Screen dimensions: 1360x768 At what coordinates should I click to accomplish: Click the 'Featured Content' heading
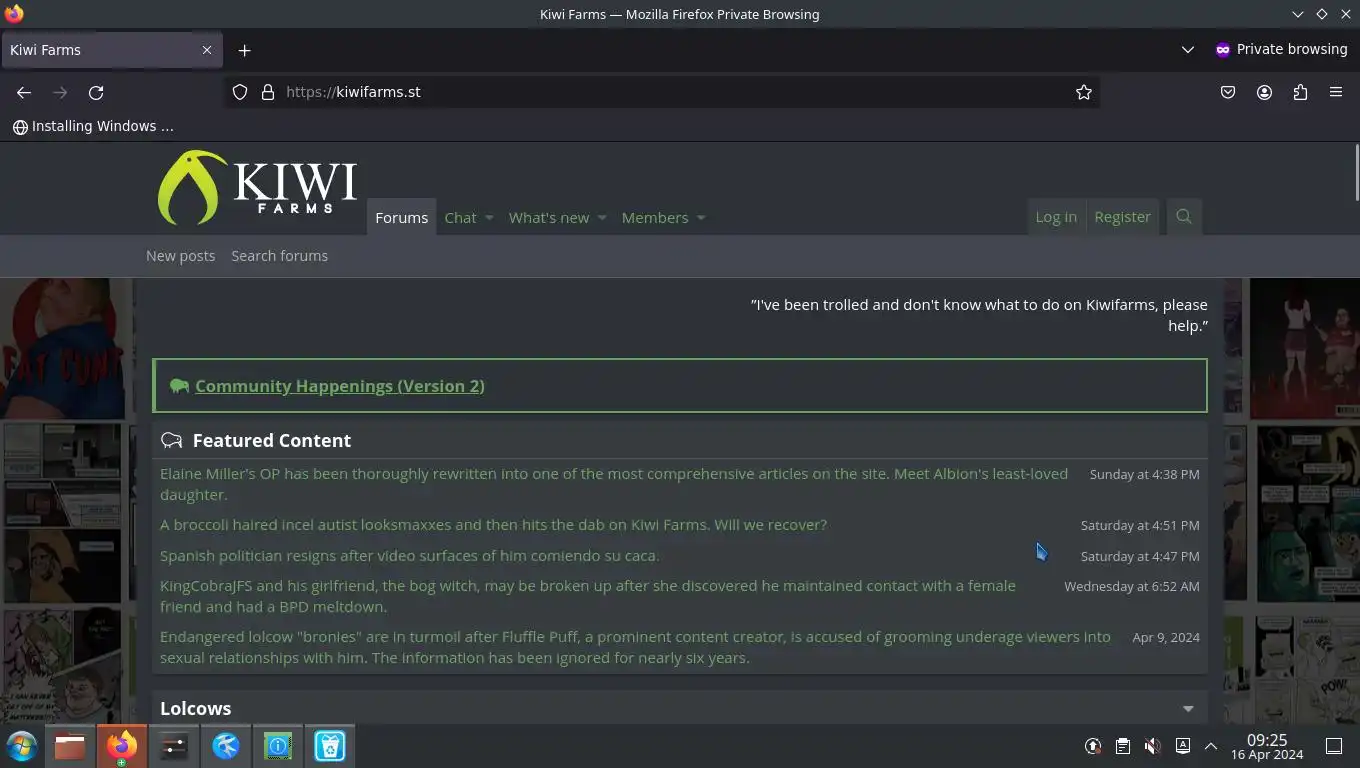(x=272, y=441)
